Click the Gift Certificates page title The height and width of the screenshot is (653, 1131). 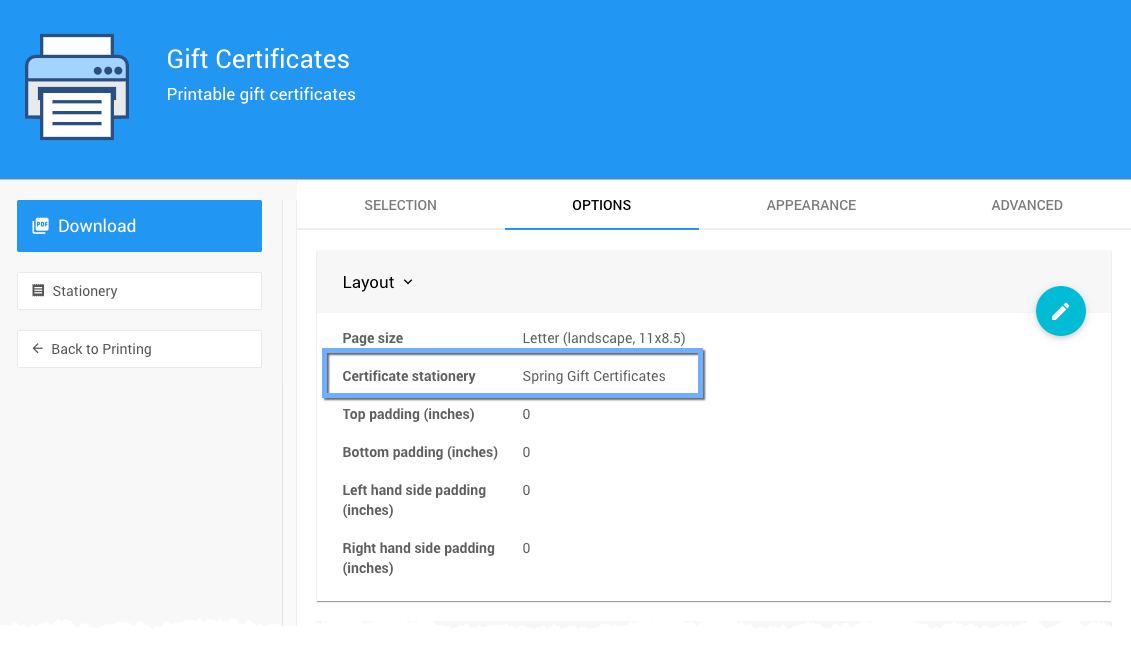click(258, 59)
